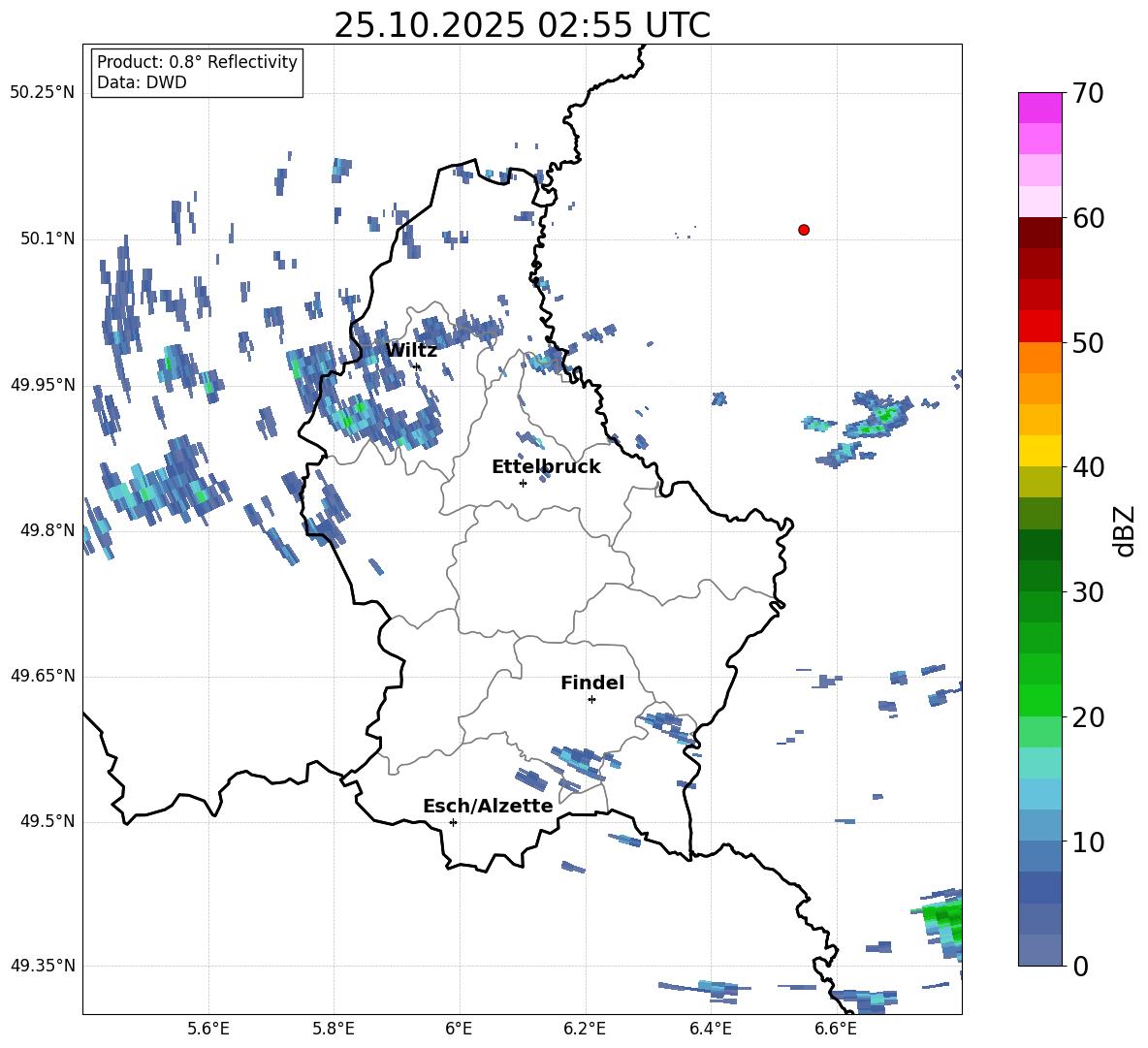
Task: Click the 49.95°N latitude label
Action: point(43,384)
